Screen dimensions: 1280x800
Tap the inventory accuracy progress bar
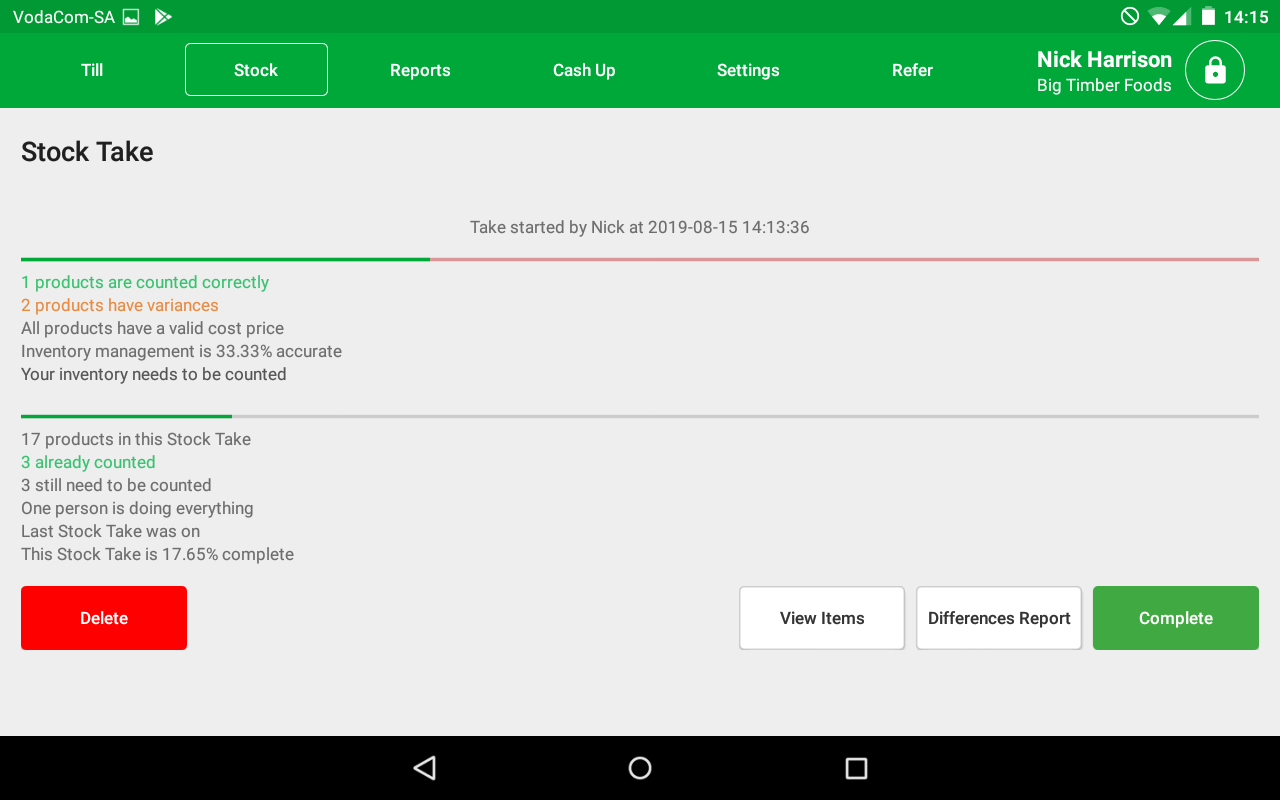[x=640, y=260]
